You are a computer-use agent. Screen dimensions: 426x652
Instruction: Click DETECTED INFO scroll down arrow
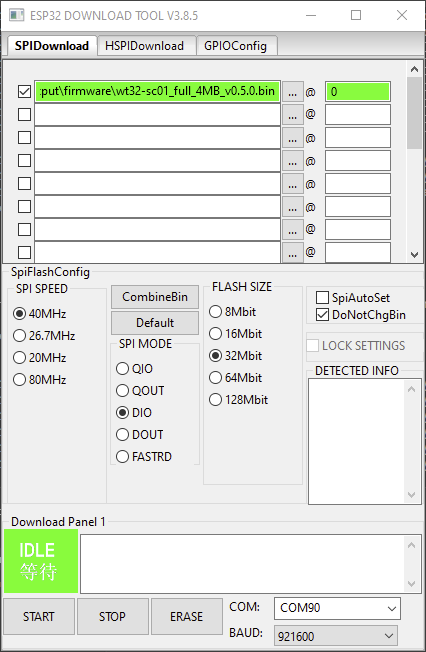pyautogui.click(x=411, y=495)
